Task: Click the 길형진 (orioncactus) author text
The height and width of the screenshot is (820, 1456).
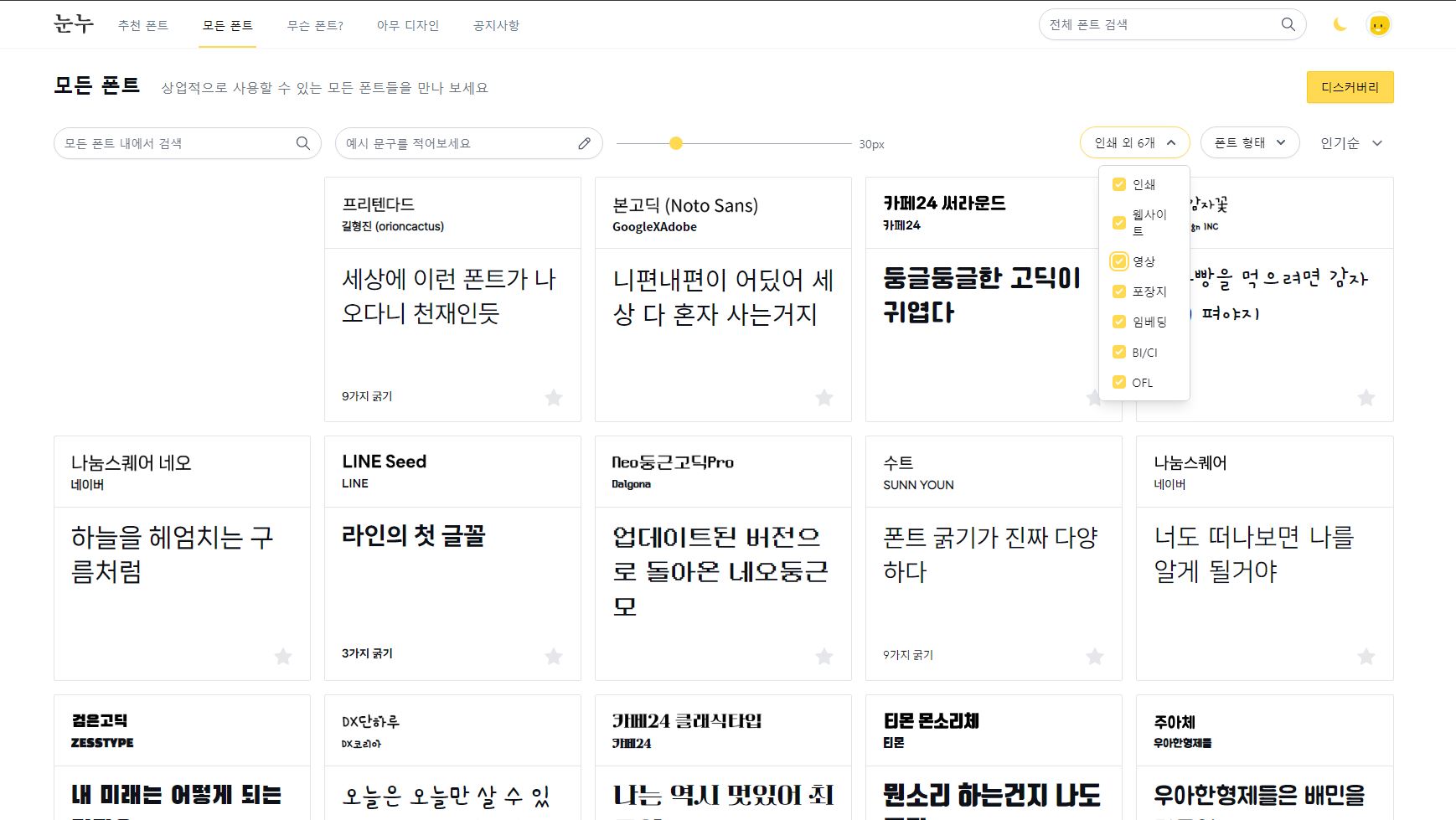Action: [x=393, y=226]
